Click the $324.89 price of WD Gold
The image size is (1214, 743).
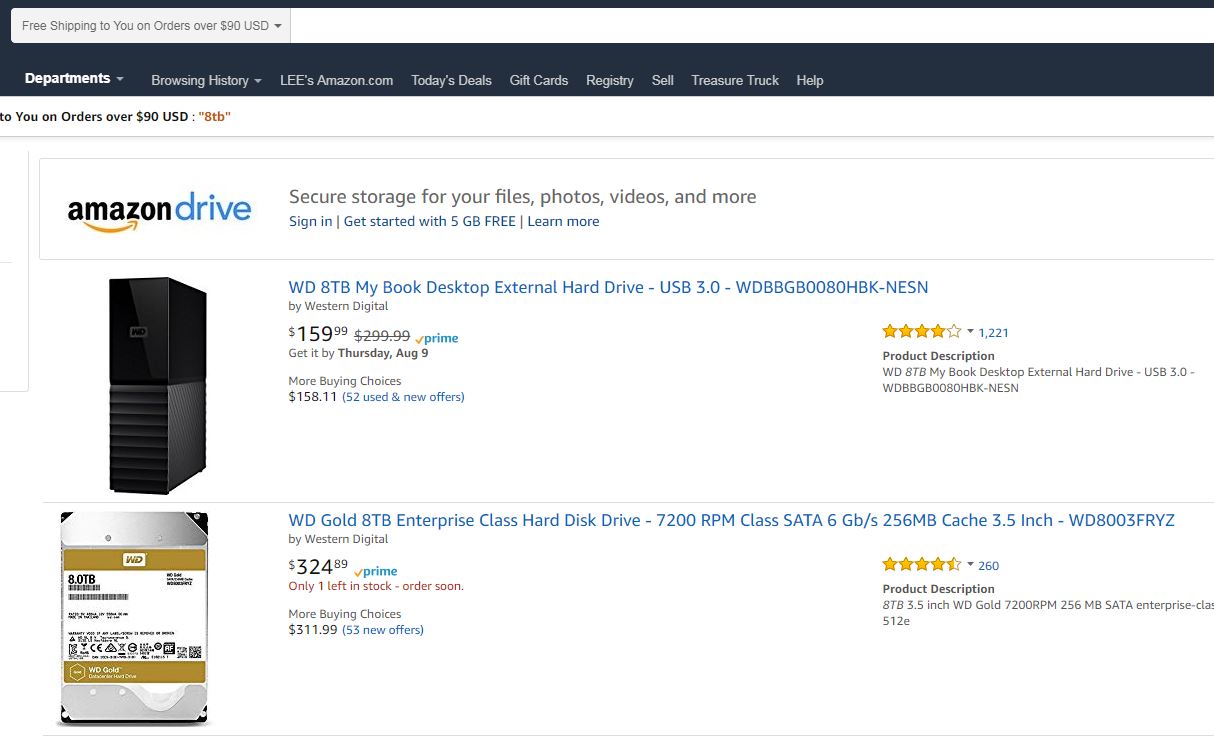(318, 566)
